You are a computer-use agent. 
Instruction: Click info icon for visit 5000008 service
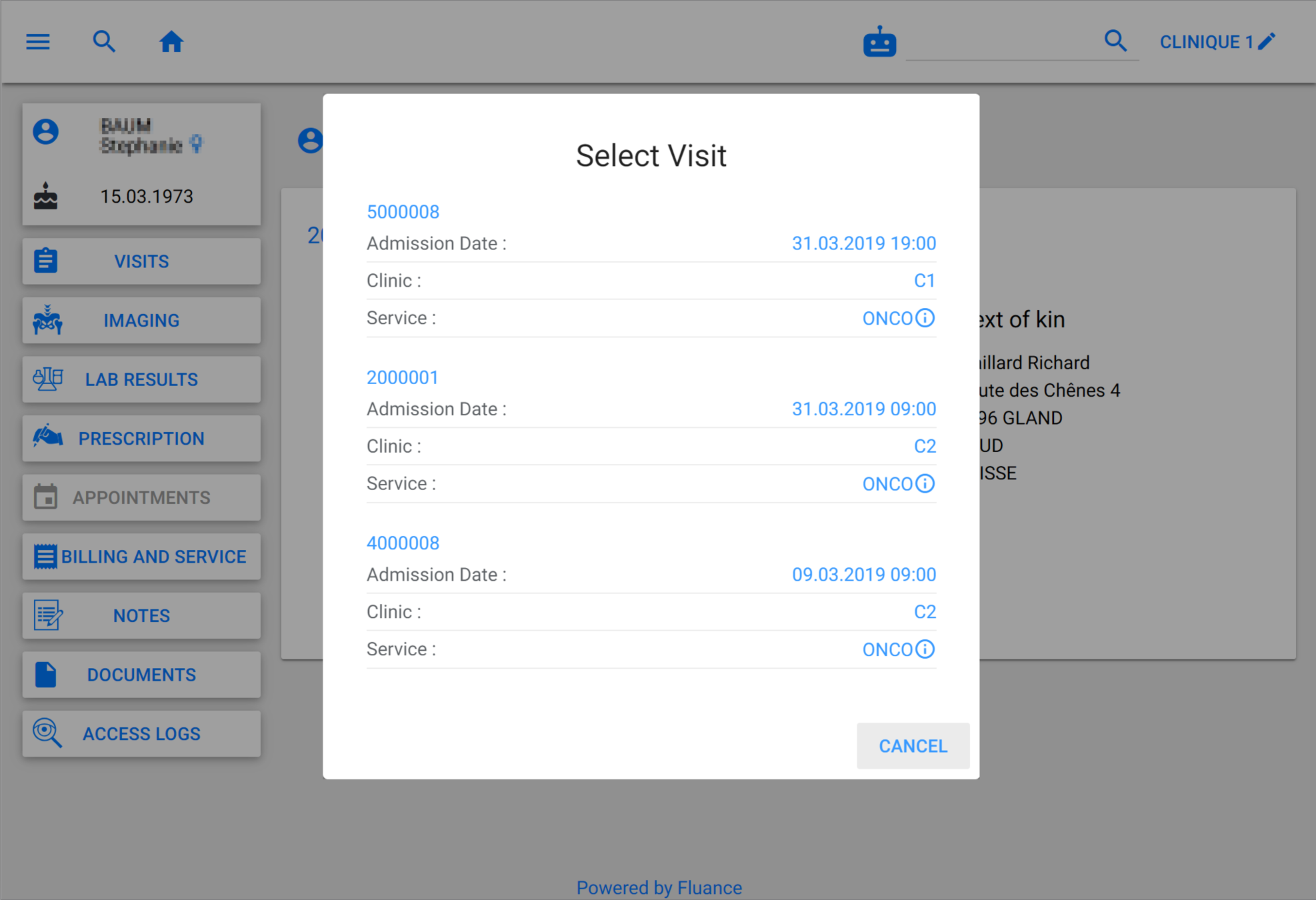pyautogui.click(x=925, y=318)
